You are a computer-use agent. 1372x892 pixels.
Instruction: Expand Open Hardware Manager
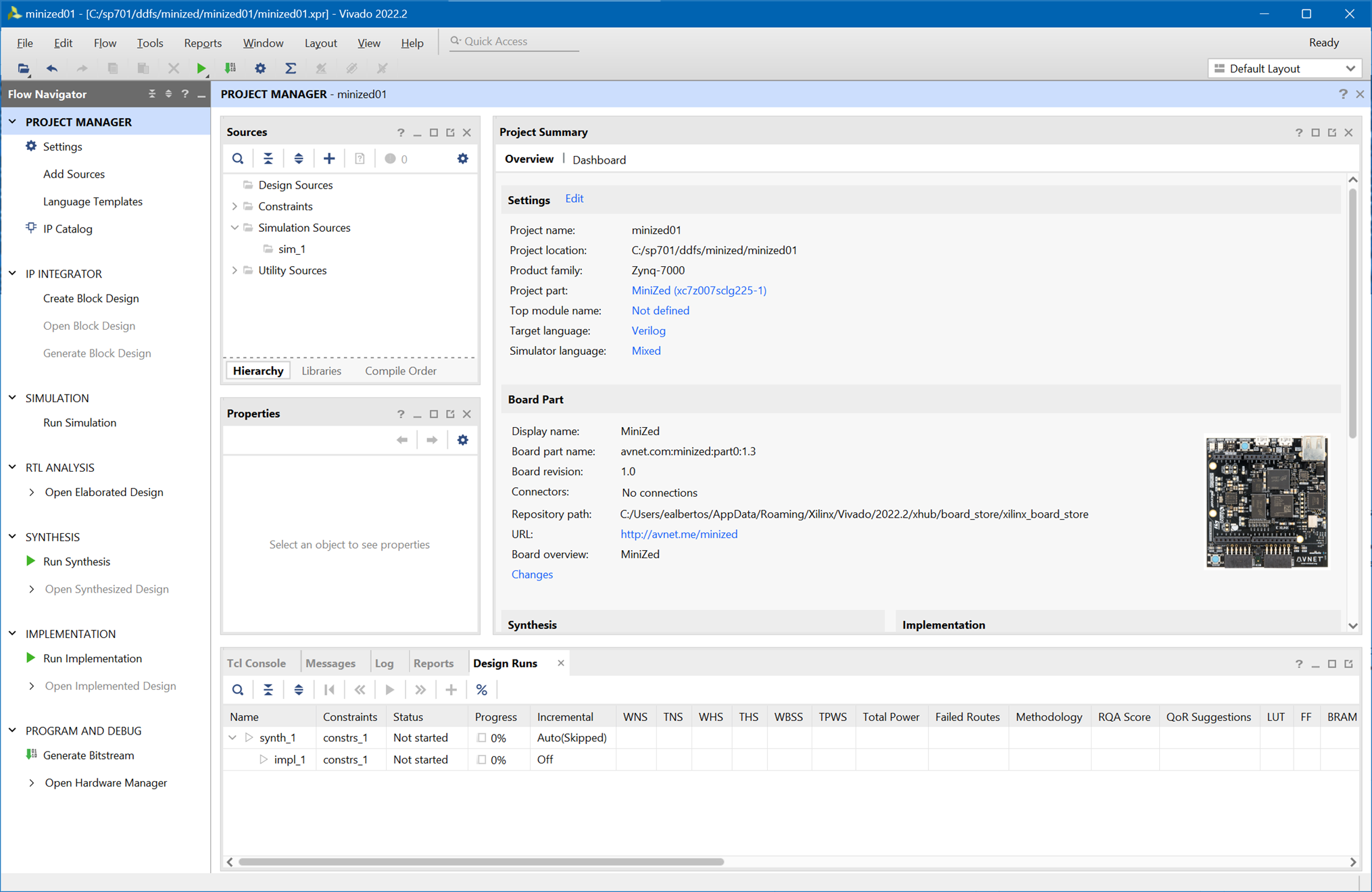pyautogui.click(x=32, y=783)
